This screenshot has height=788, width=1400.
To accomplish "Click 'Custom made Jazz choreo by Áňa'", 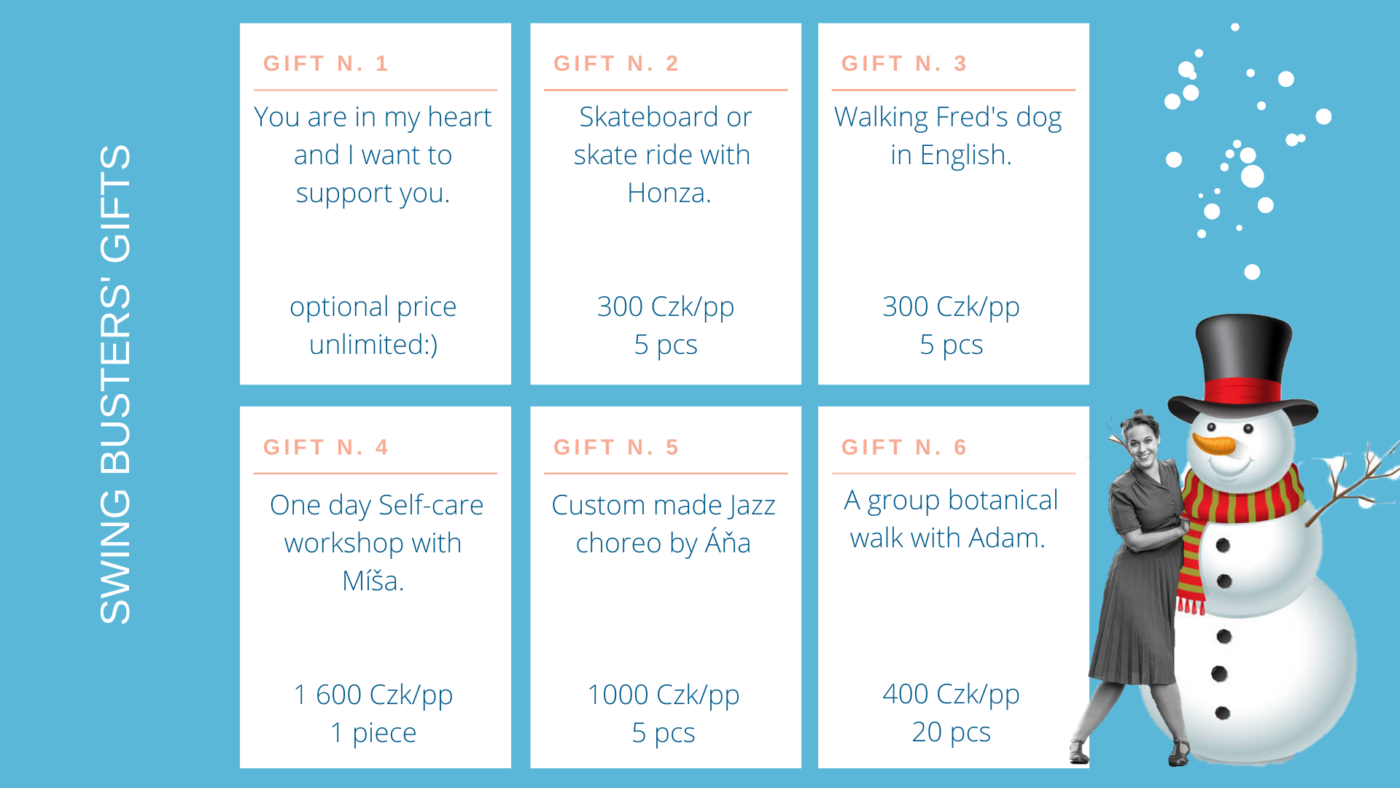I will 664,524.
